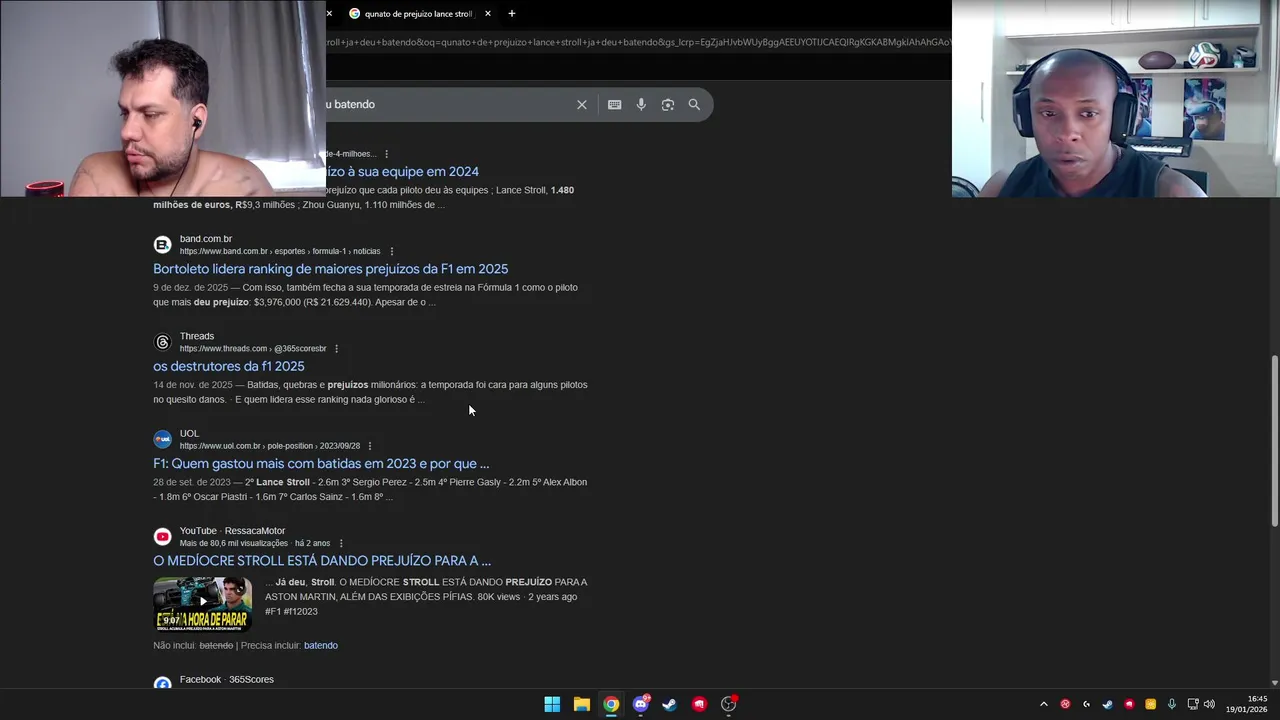Close the 'qunato de prejuizo lance stroll' tab
Screen dimensions: 1280x720
click(488, 14)
